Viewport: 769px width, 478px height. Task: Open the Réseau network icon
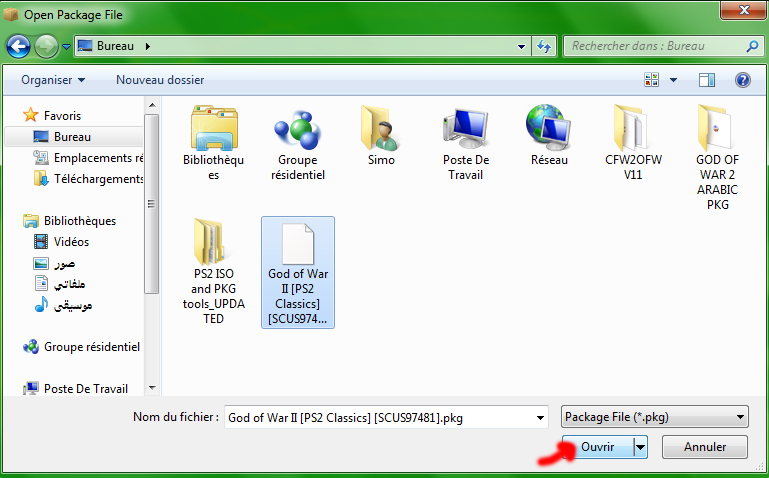click(x=549, y=127)
